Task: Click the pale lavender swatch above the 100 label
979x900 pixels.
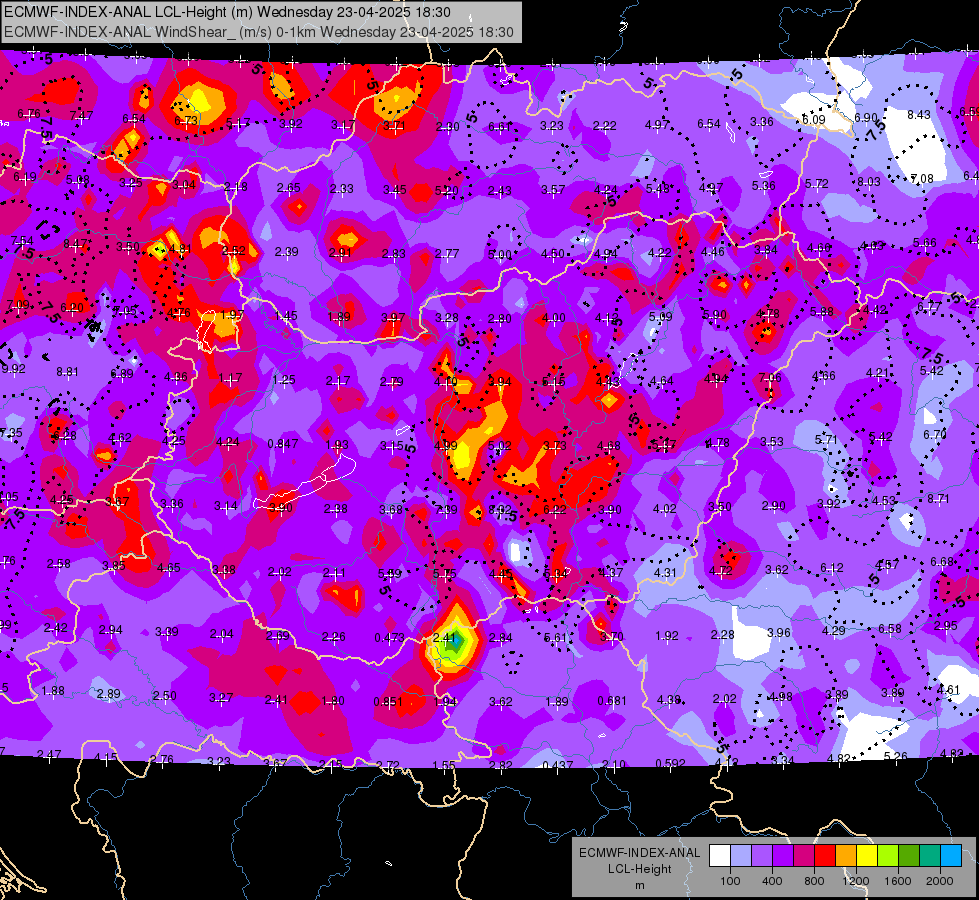Action: point(741,856)
